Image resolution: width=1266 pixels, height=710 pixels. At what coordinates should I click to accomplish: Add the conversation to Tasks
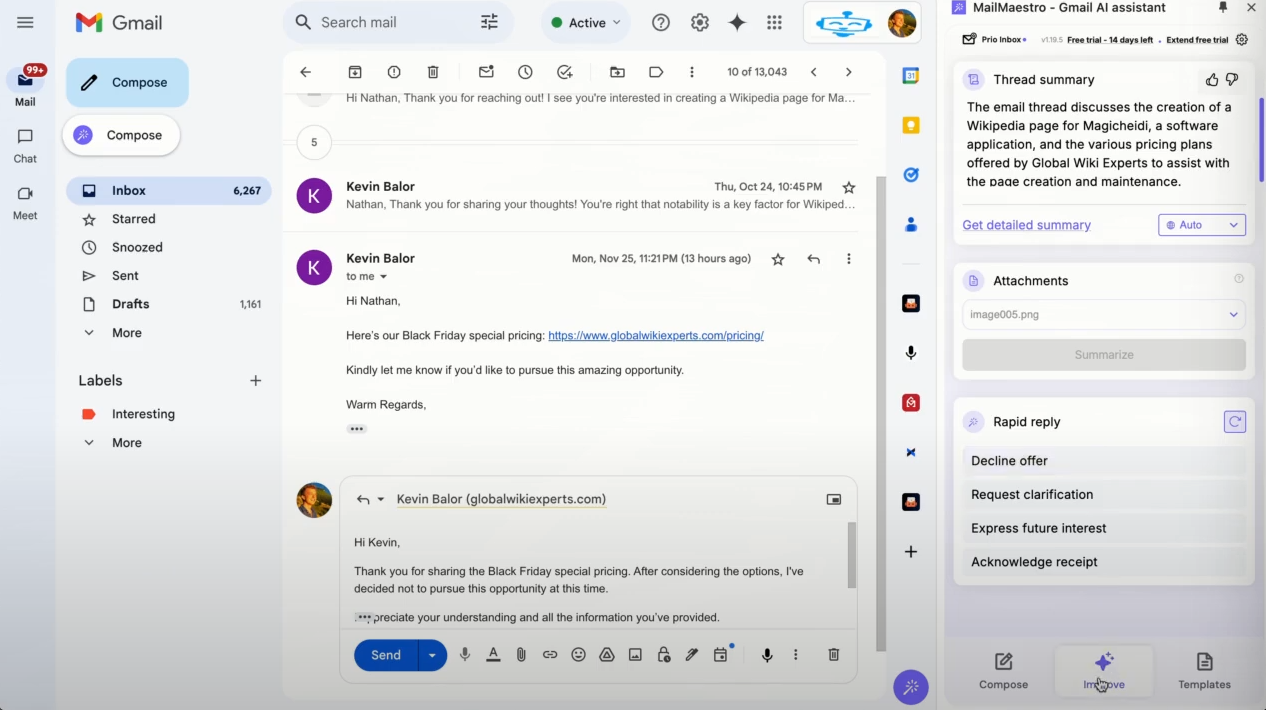pyautogui.click(x=565, y=72)
